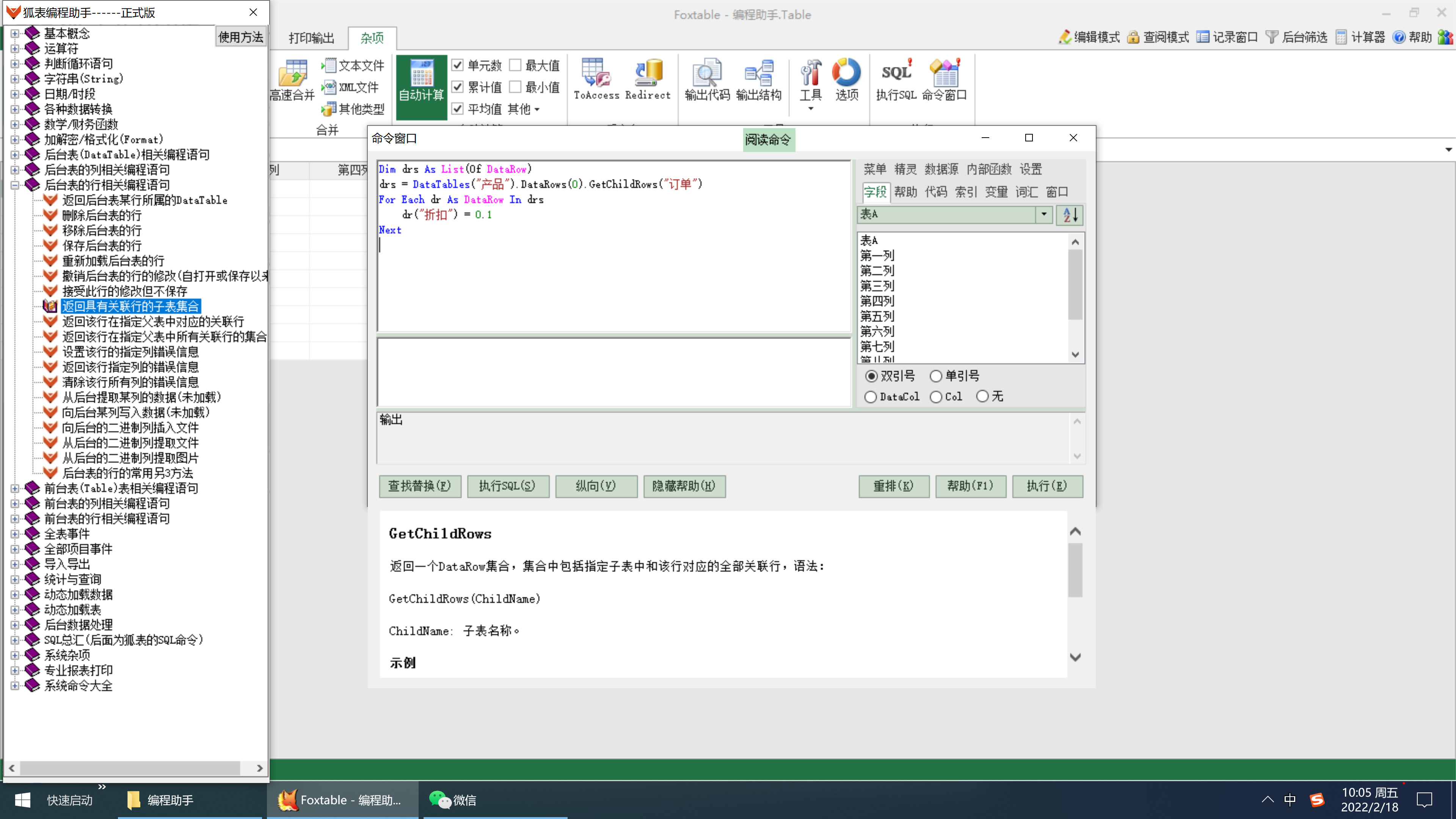Switch to 编辑模式 in top toolbar

pyautogui.click(x=1089, y=37)
